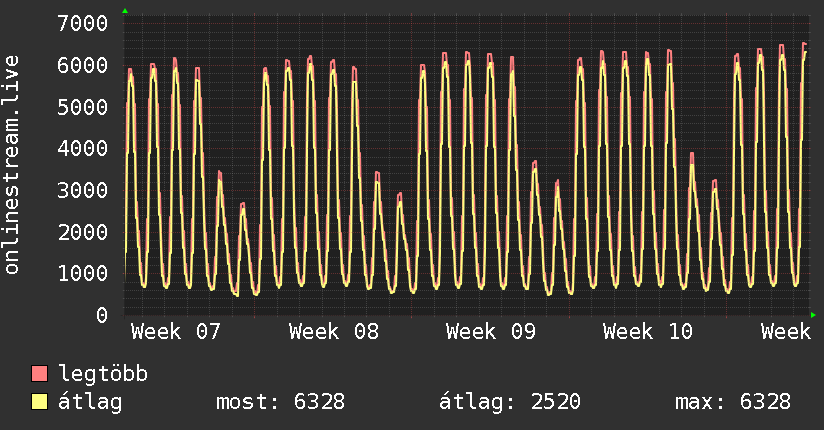Viewport: 824px width, 430px height.
Task: Click the legtöbb legend label
Action: click(x=103, y=374)
